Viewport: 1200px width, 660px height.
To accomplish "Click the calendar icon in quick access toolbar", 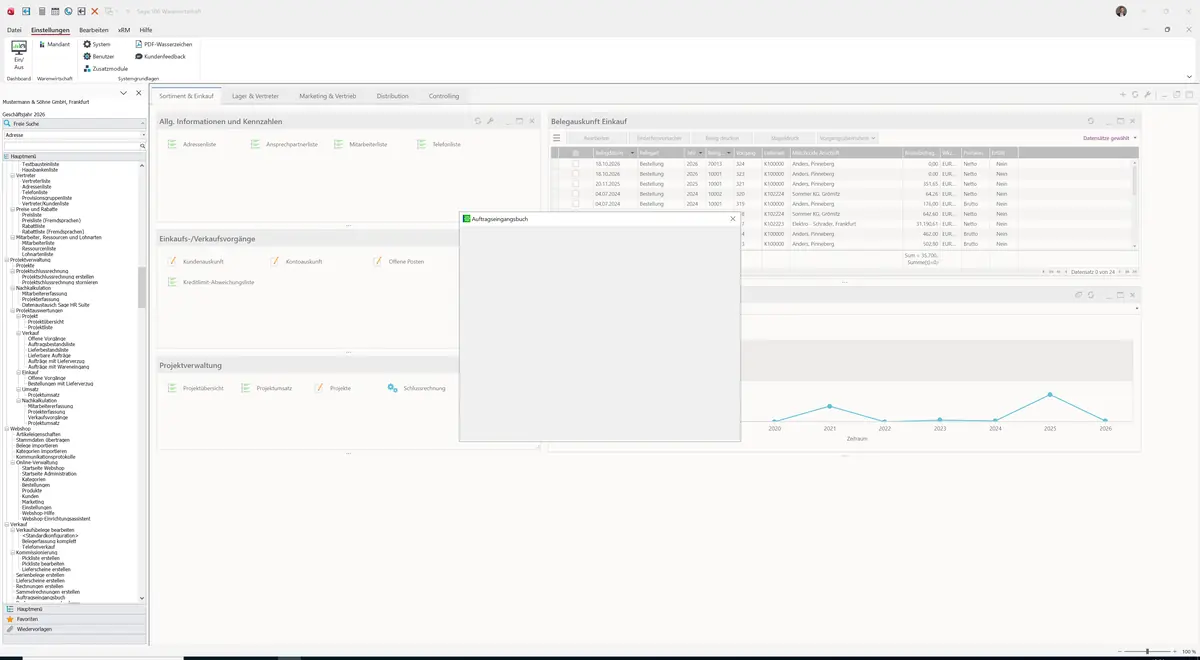I will click(x=55, y=11).
